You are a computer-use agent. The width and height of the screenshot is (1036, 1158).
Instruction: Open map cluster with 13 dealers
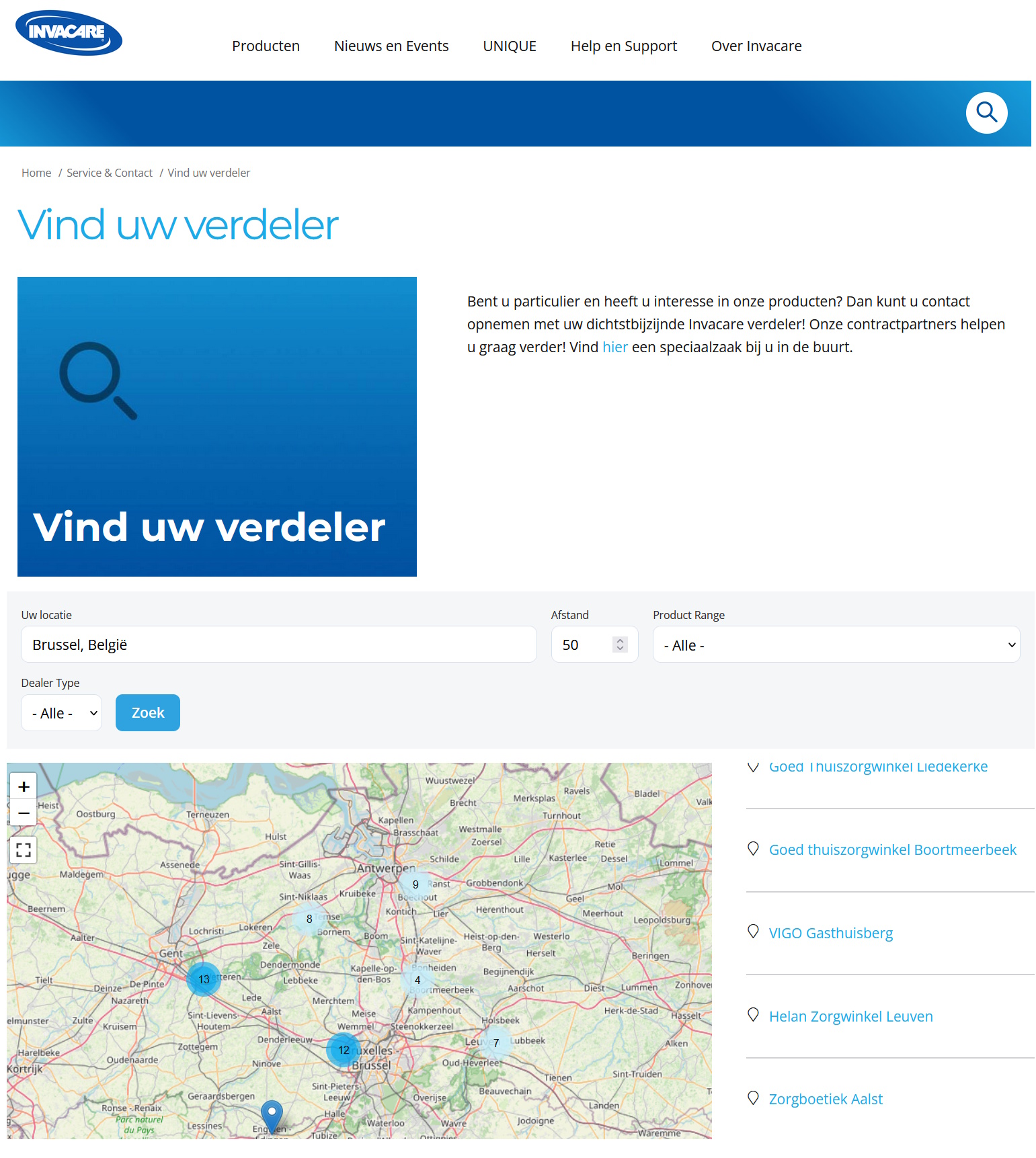pyautogui.click(x=204, y=979)
